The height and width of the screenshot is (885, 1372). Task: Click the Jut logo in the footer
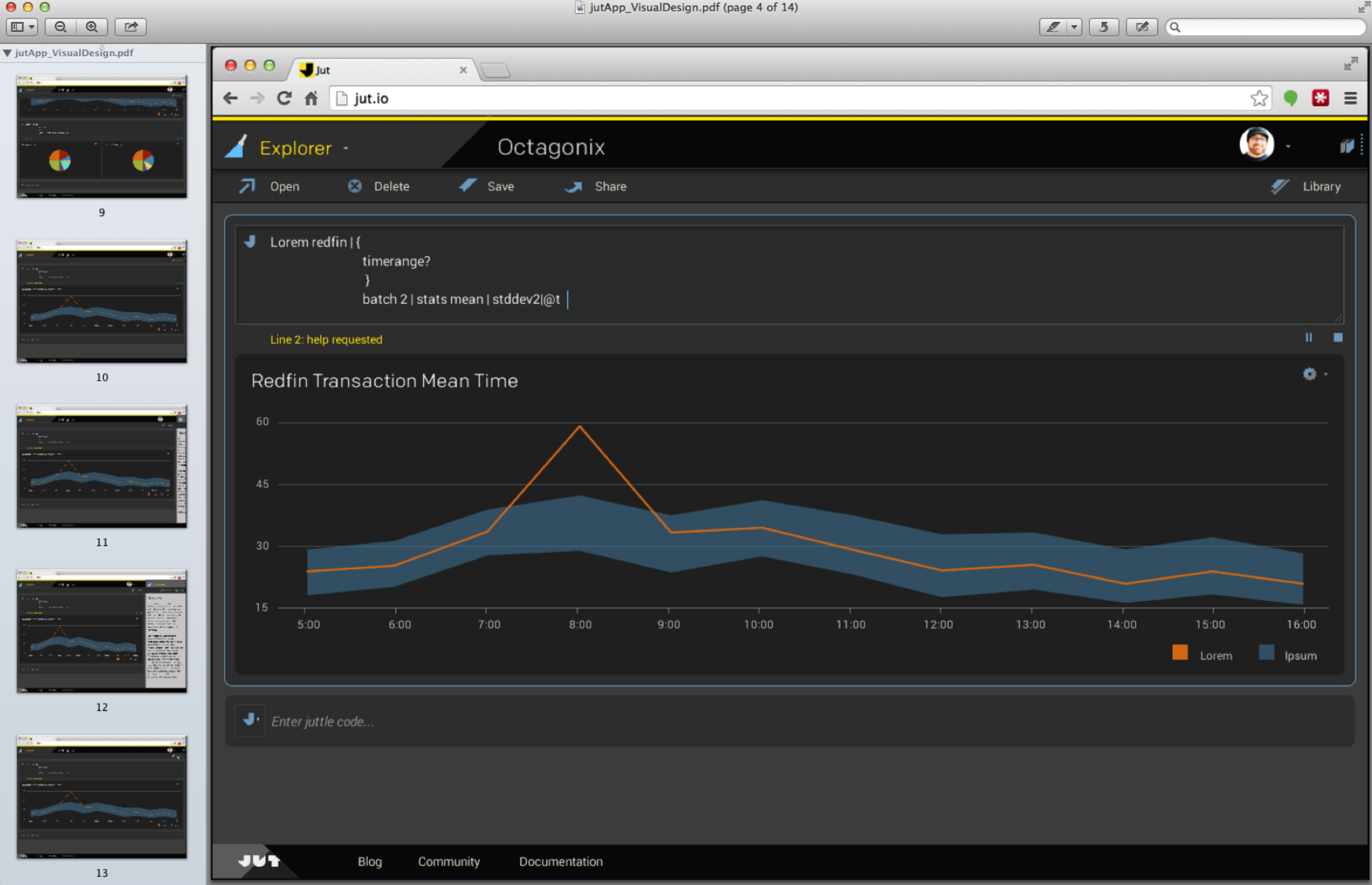(x=259, y=860)
